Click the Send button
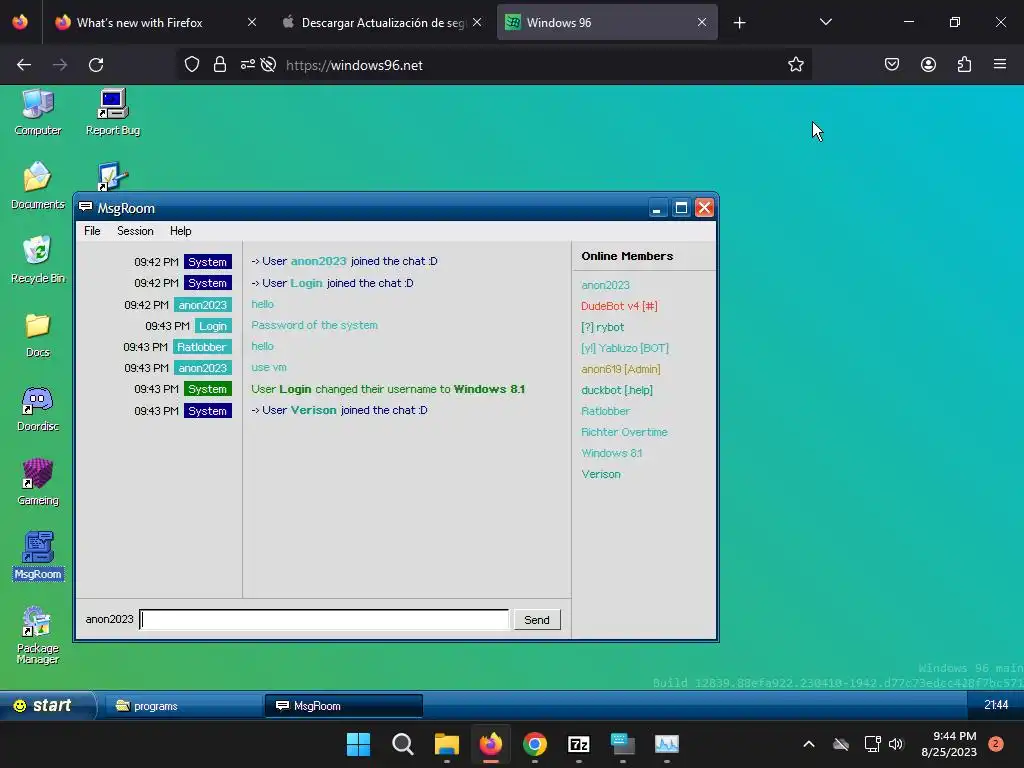Screen dimensions: 1024x768 (x=537, y=620)
